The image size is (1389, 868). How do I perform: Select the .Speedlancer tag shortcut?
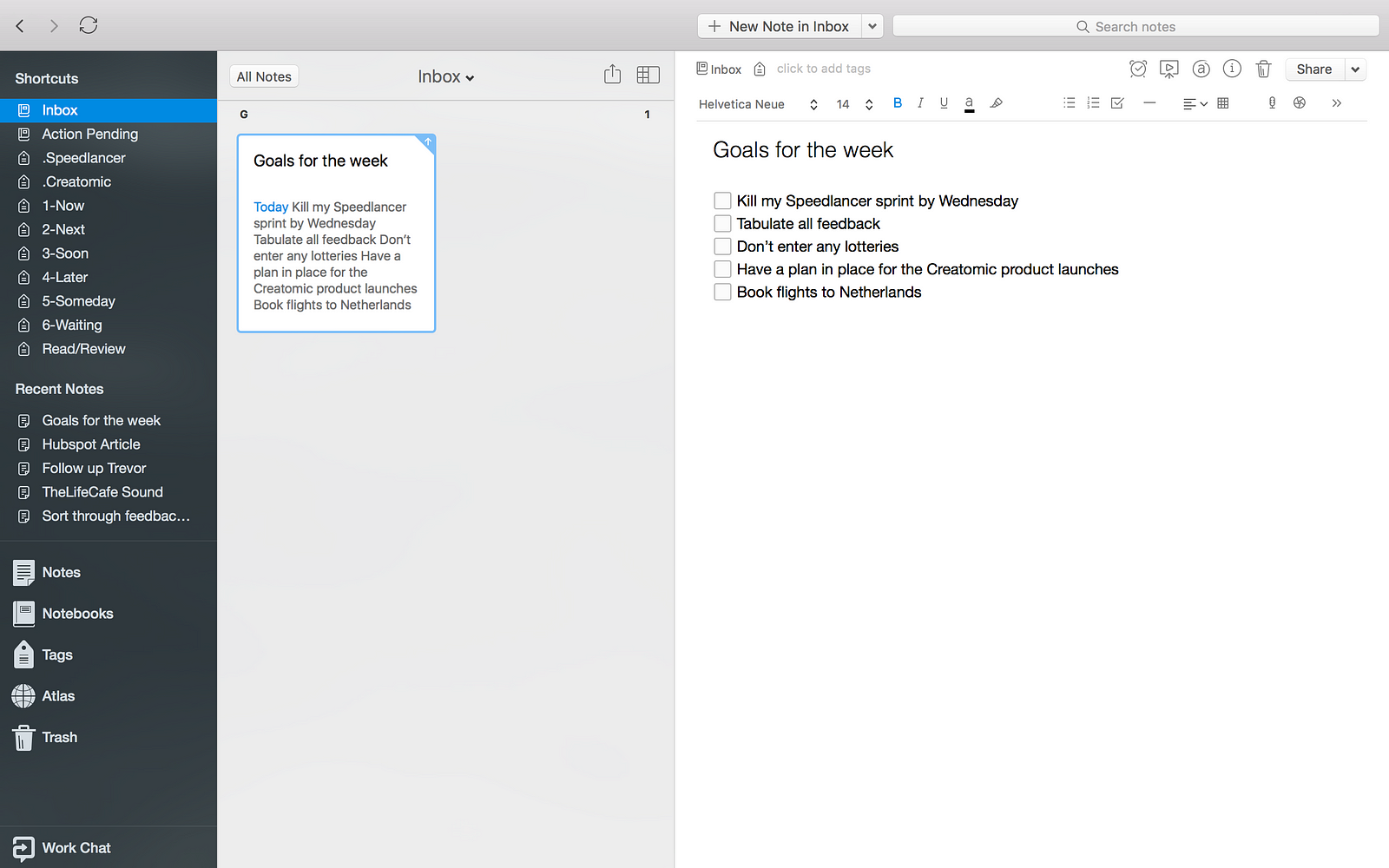(x=109, y=158)
